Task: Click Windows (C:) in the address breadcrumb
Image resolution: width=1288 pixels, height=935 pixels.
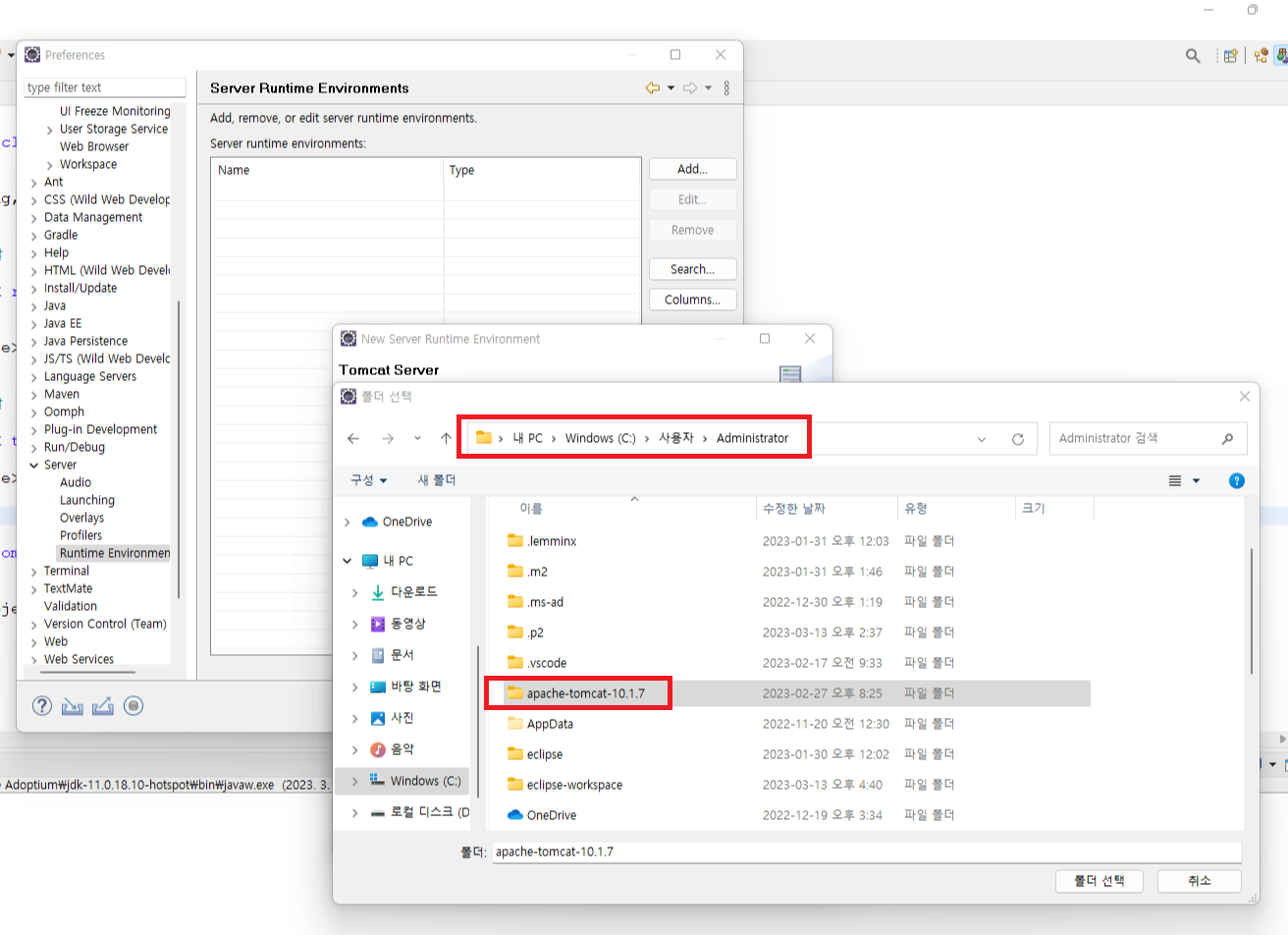Action: (600, 438)
